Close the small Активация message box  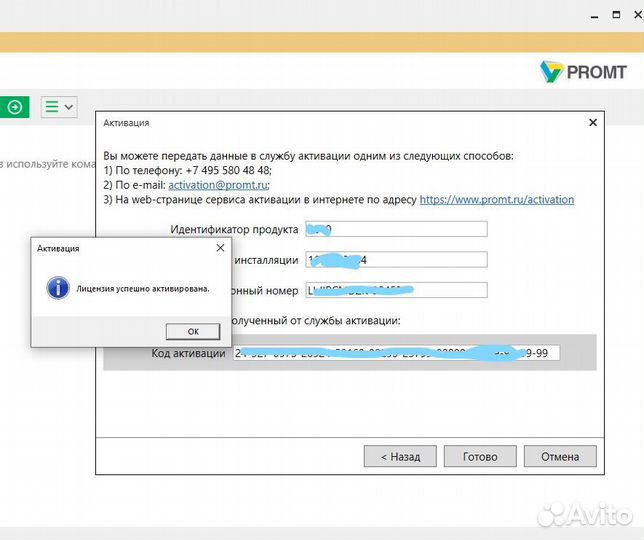coord(221,248)
